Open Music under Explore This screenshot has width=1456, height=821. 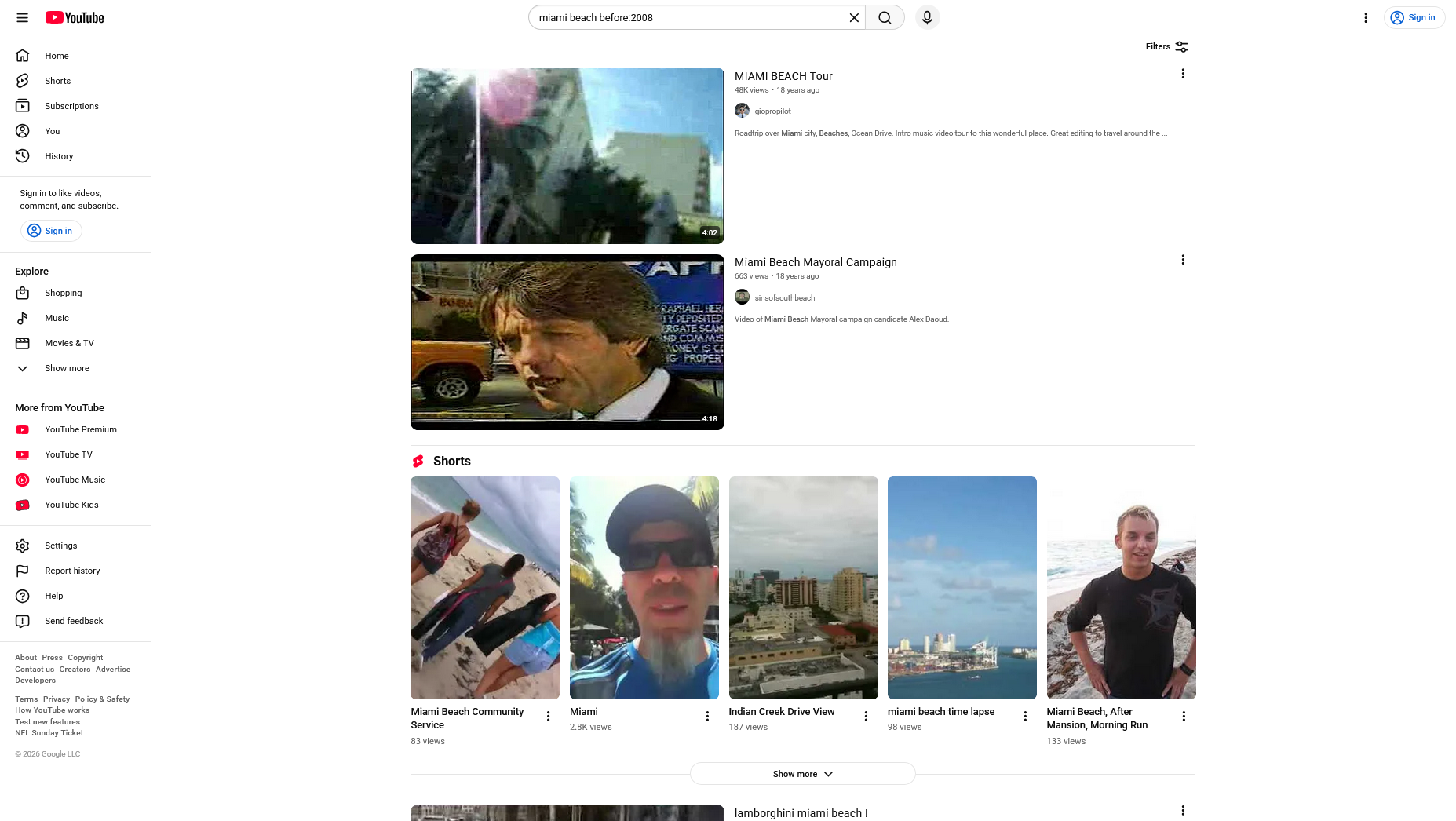(x=75, y=318)
